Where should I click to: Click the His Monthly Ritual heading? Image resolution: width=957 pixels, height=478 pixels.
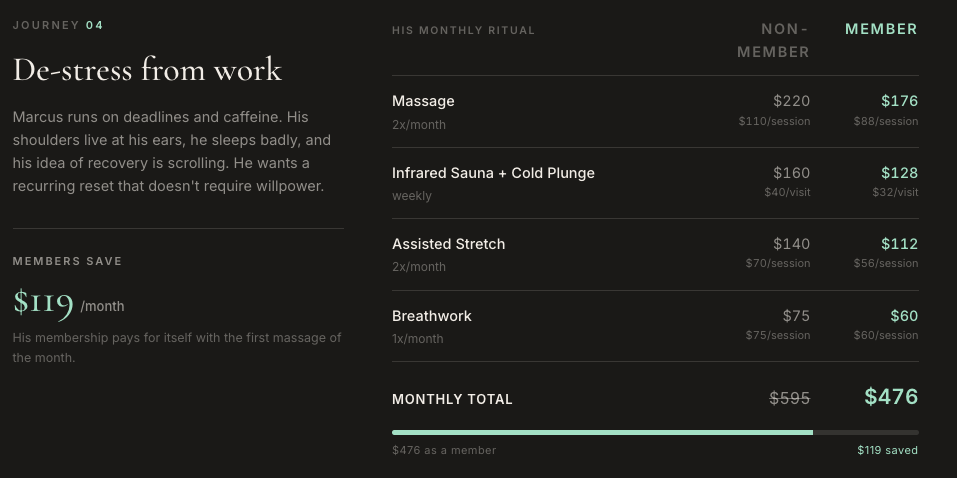coord(463,30)
